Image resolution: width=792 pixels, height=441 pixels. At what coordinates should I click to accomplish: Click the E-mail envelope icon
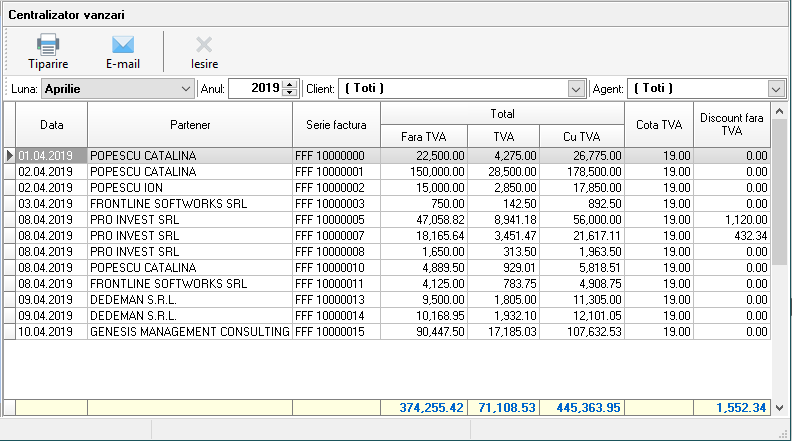(x=122, y=45)
